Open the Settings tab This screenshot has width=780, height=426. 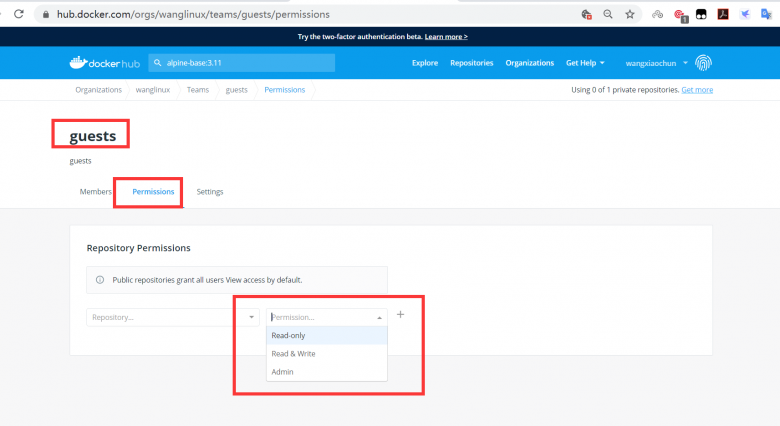point(210,192)
